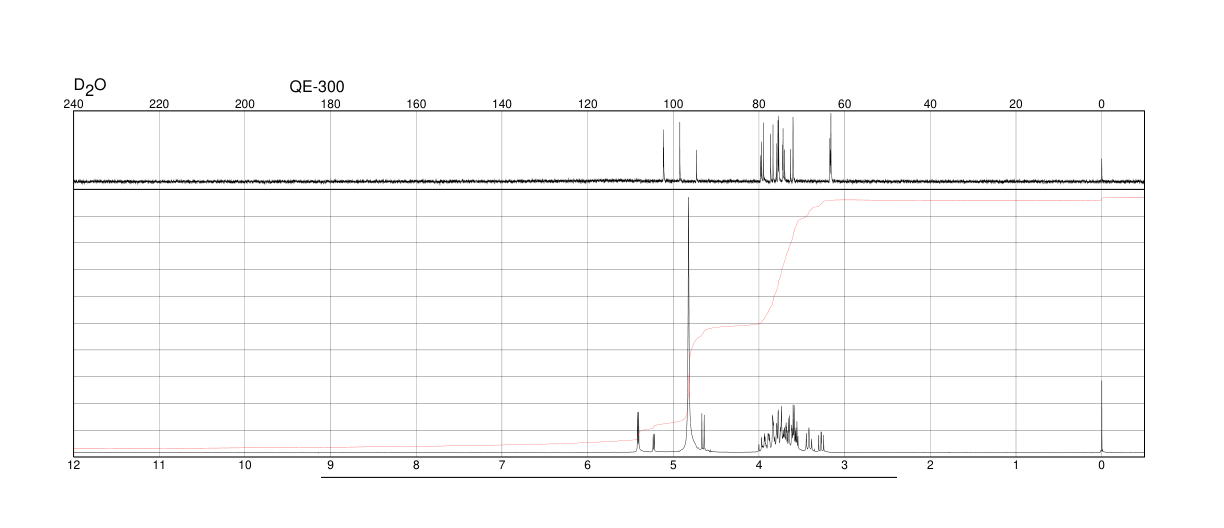Click the 10 ppm label on the proton axis
Screen dimensions: 1224x528
245,466
